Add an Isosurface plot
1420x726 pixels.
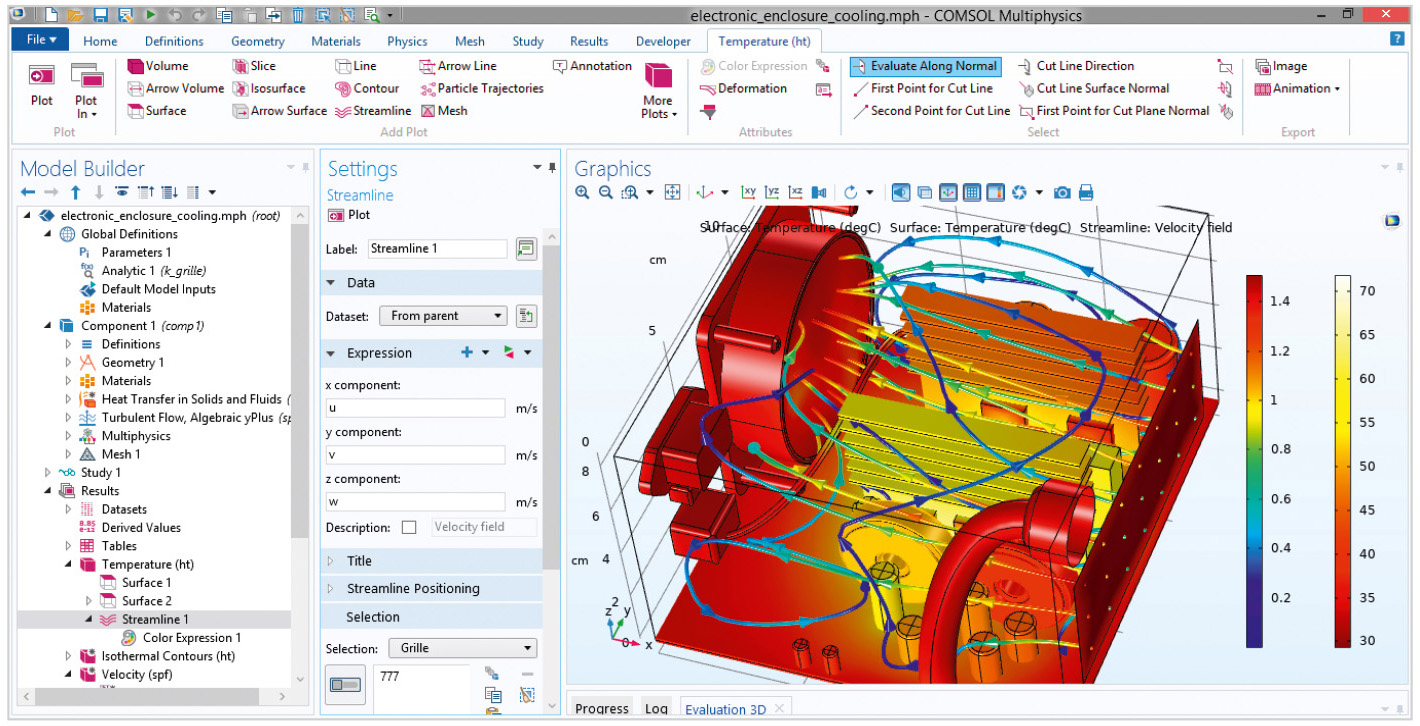(x=269, y=88)
